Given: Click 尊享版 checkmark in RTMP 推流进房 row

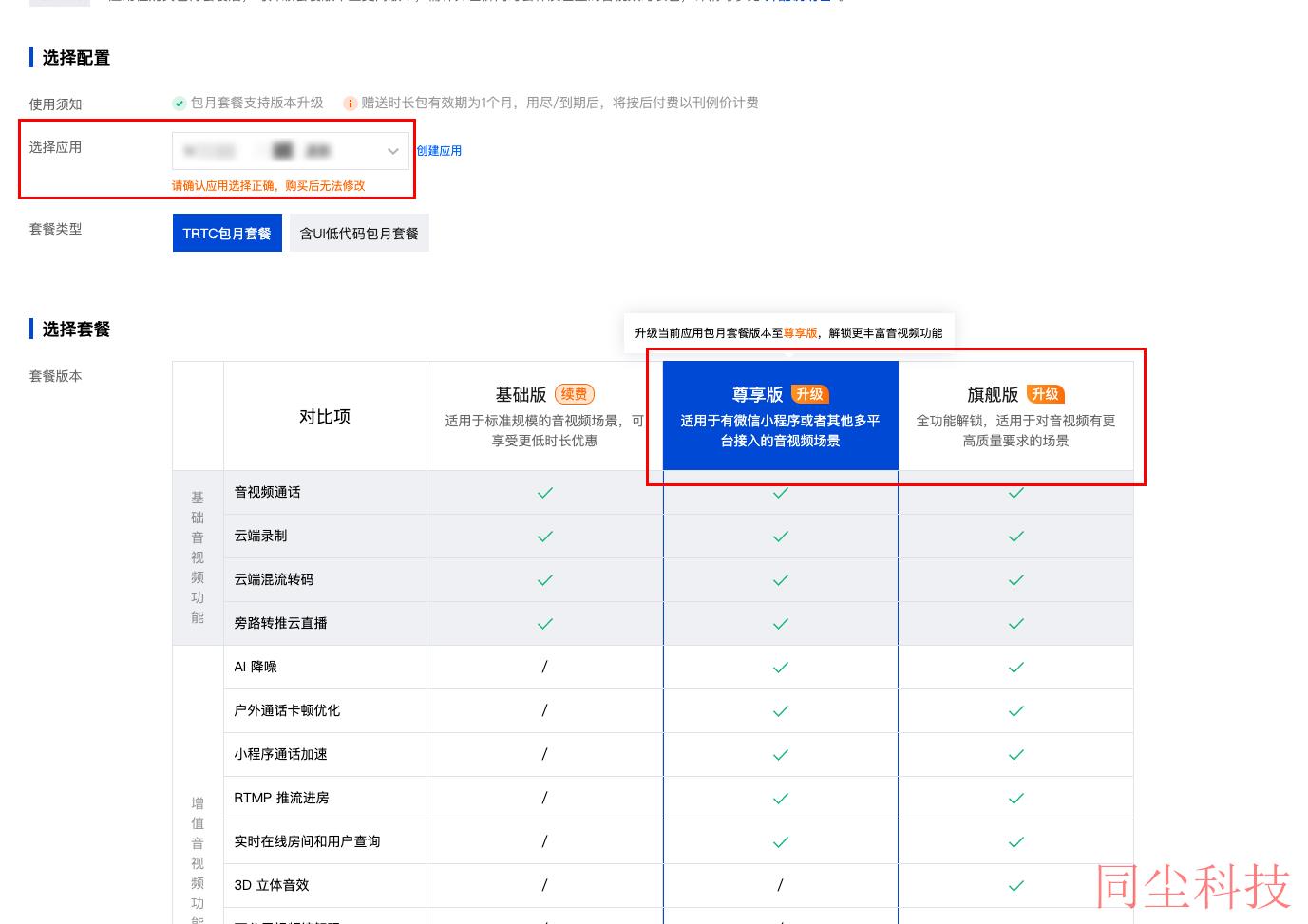Looking at the screenshot, I should click(781, 799).
